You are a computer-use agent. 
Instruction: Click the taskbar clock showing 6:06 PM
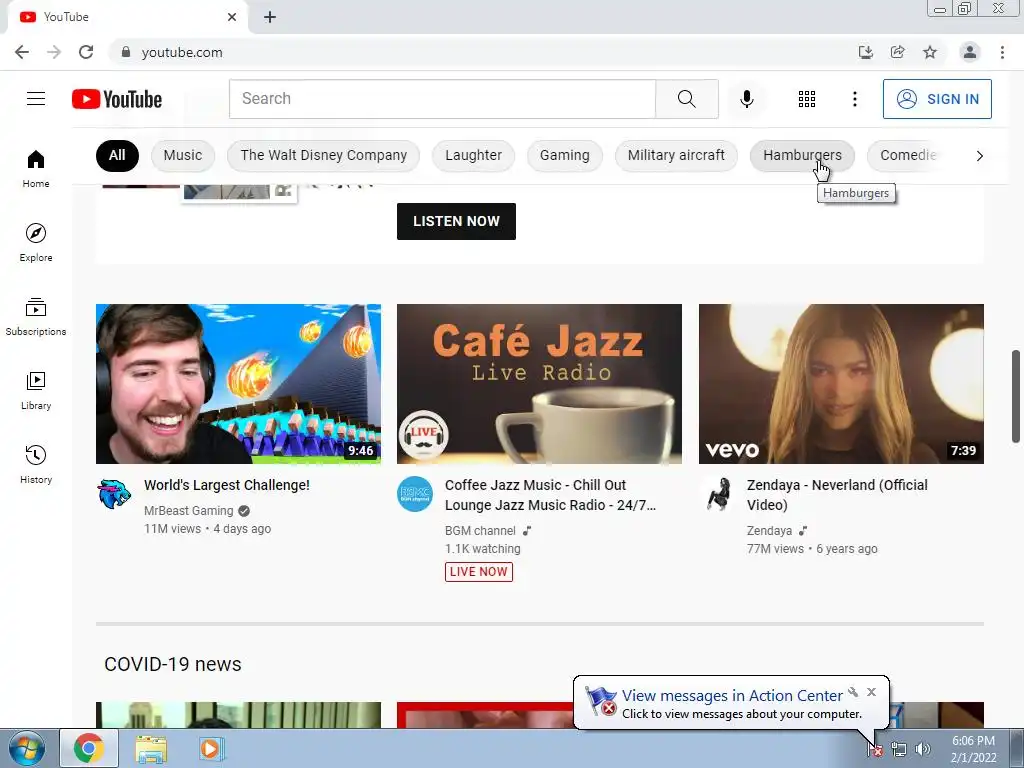tap(973, 749)
